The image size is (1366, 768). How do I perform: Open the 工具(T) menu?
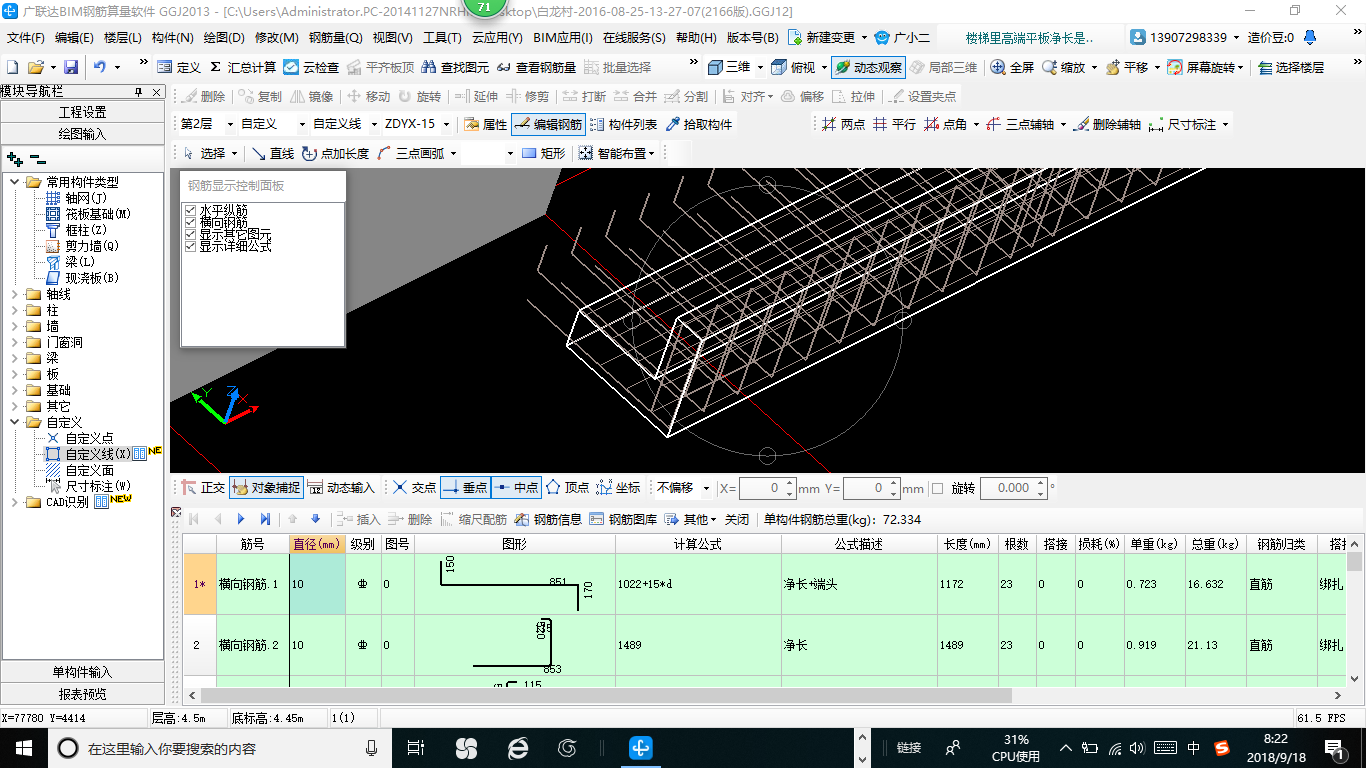click(442, 38)
